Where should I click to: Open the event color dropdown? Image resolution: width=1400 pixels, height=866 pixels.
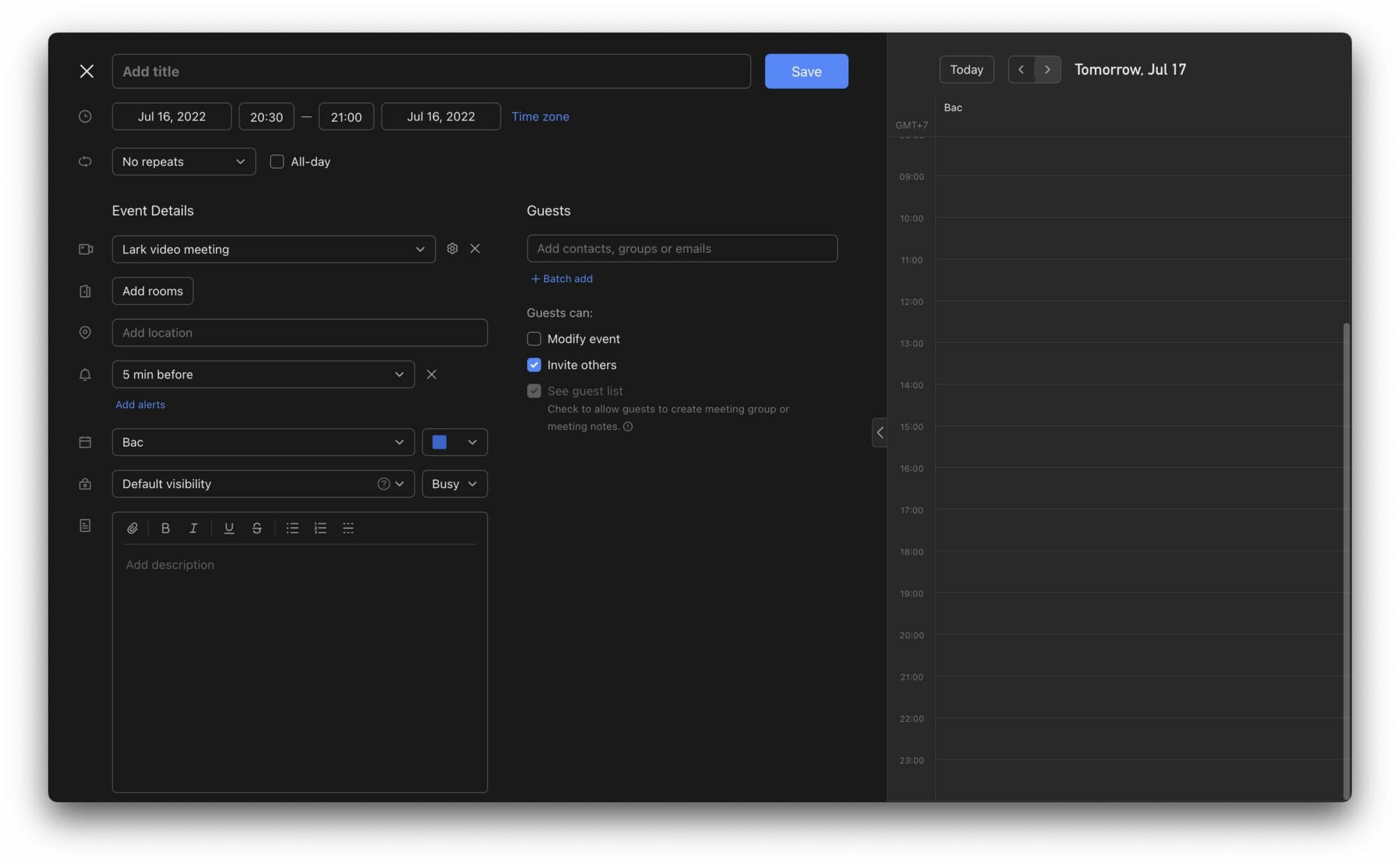(x=455, y=442)
